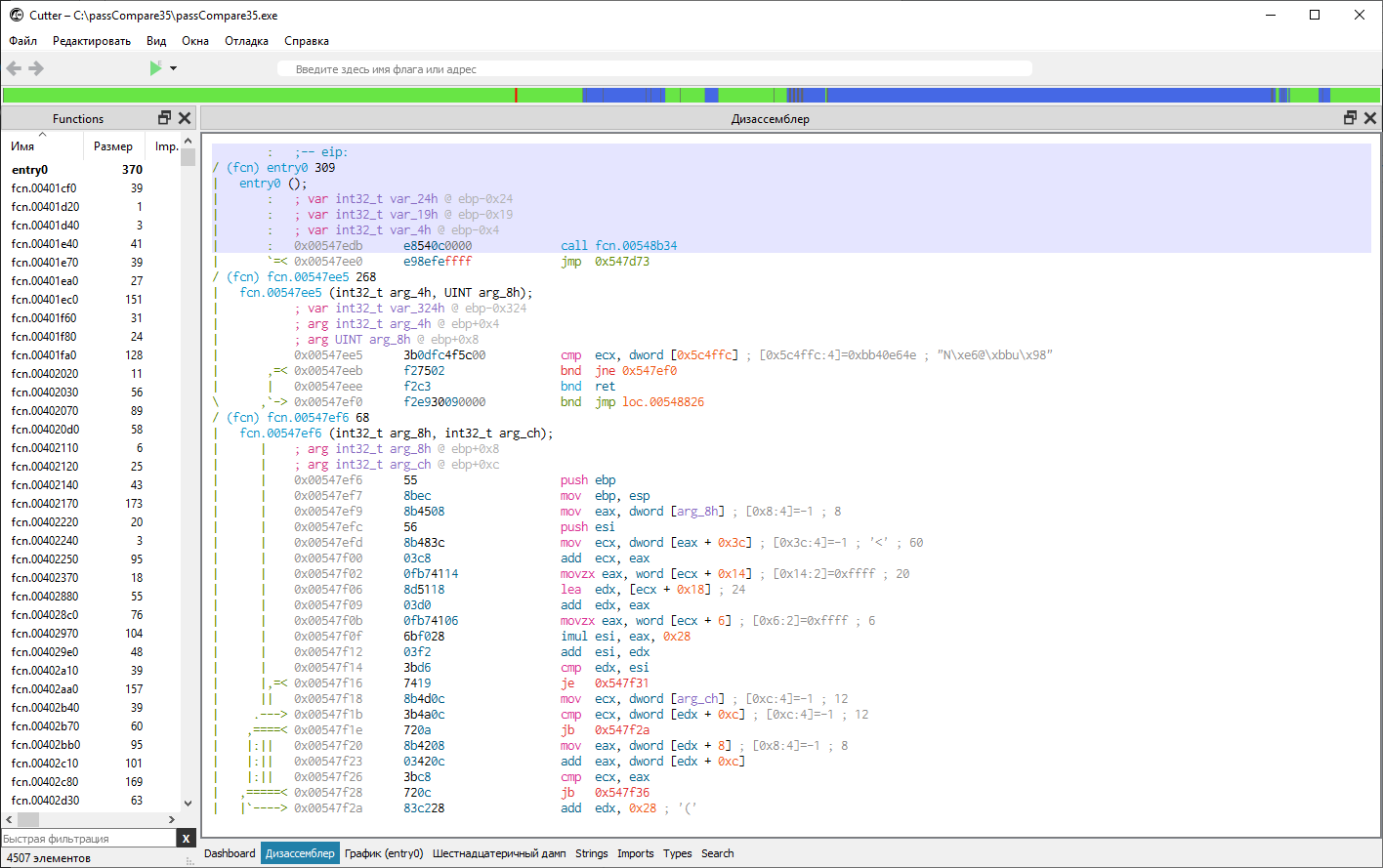The image size is (1383, 868).
Task: Switch to the Strings tab
Action: [591, 853]
